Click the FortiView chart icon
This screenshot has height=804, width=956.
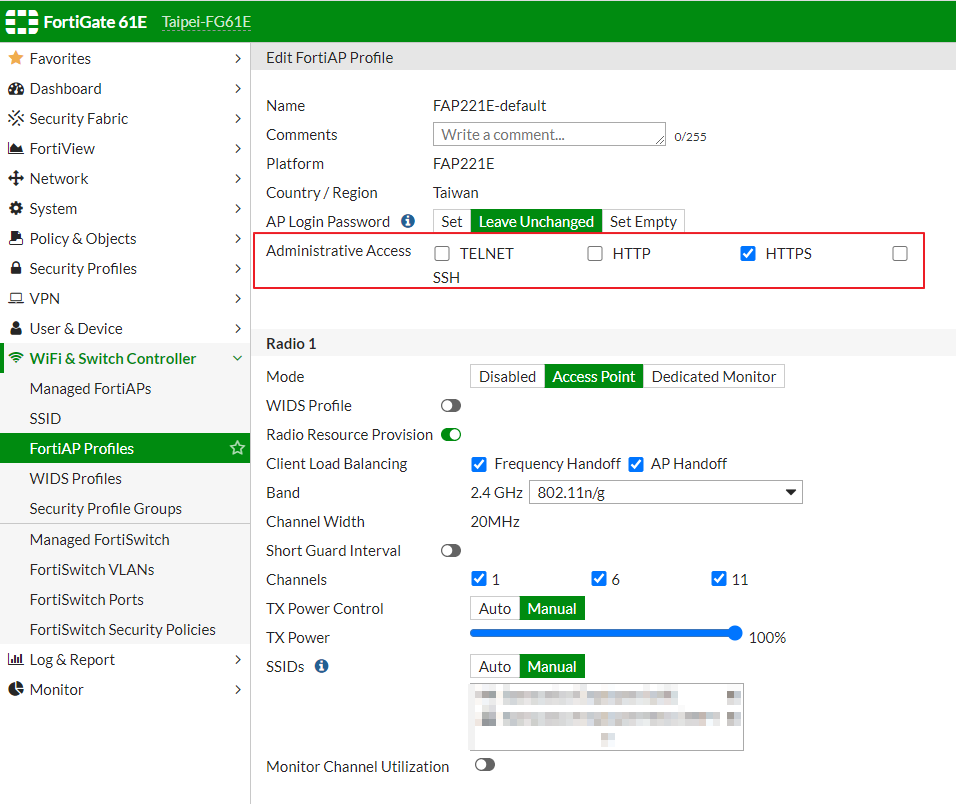point(16,149)
